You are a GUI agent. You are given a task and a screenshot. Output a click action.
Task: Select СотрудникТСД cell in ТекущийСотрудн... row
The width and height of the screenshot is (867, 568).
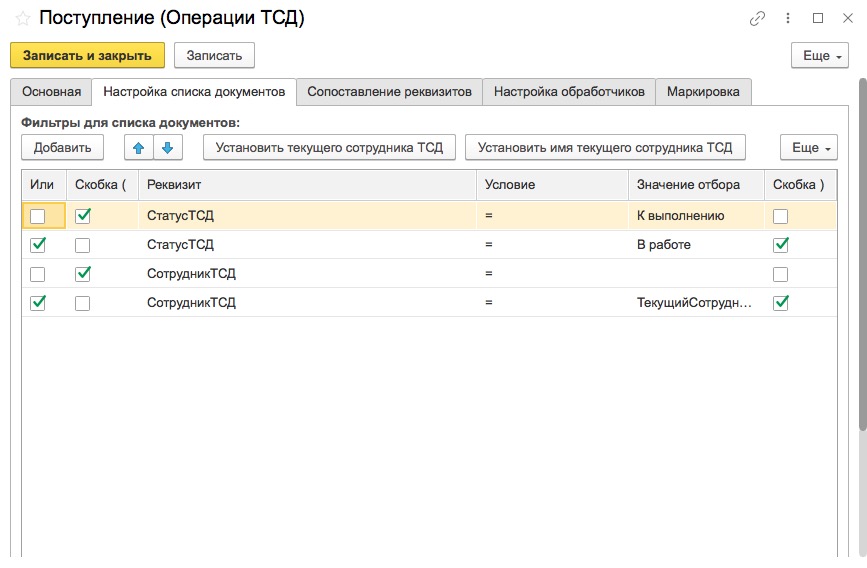point(307,303)
